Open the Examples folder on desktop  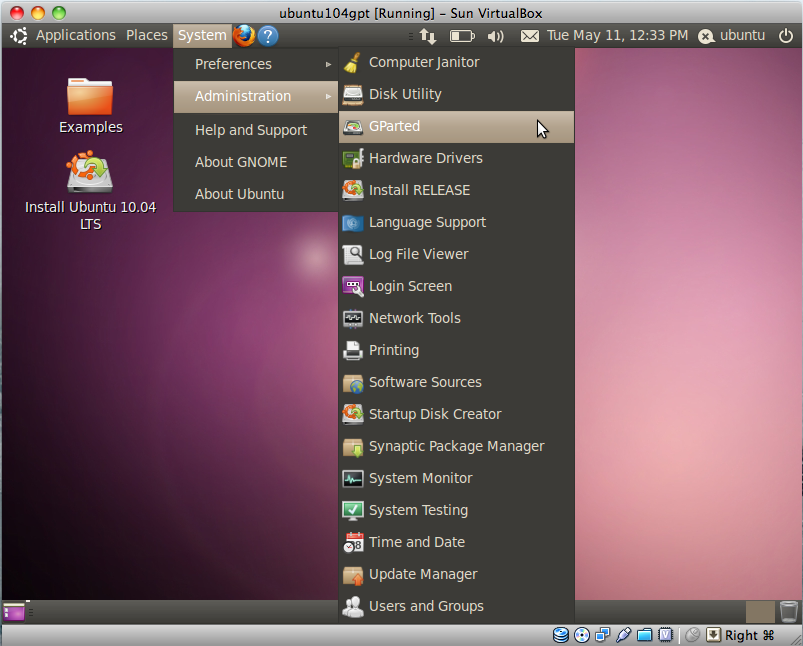coord(90,106)
